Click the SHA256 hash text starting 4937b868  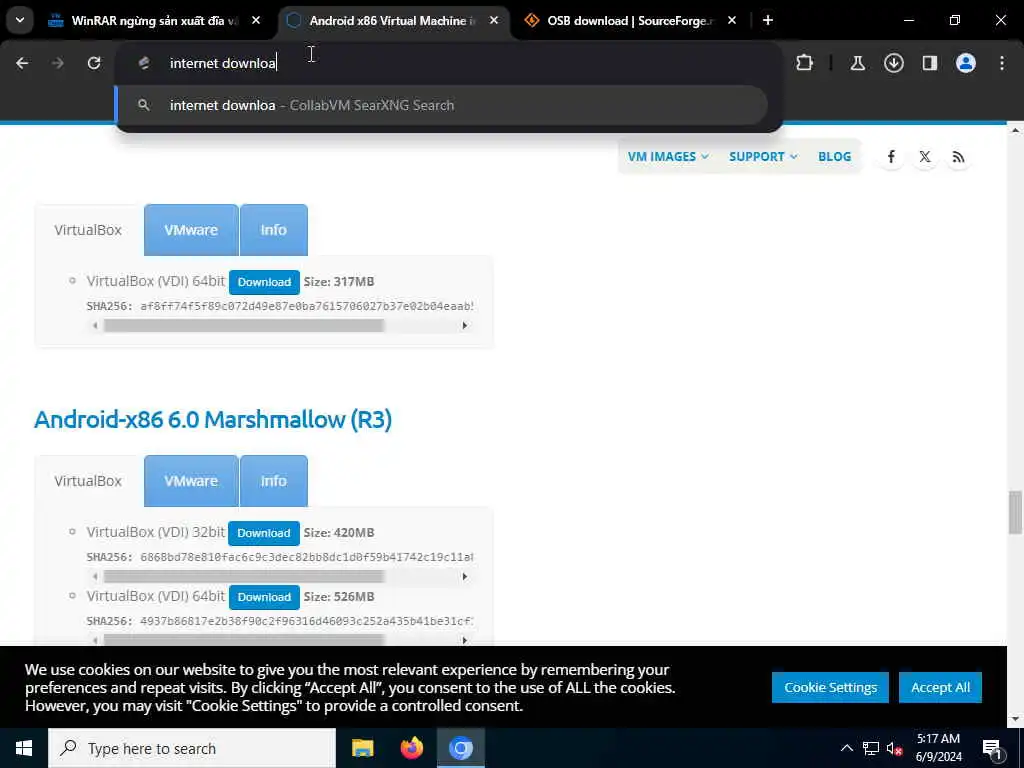[307, 621]
